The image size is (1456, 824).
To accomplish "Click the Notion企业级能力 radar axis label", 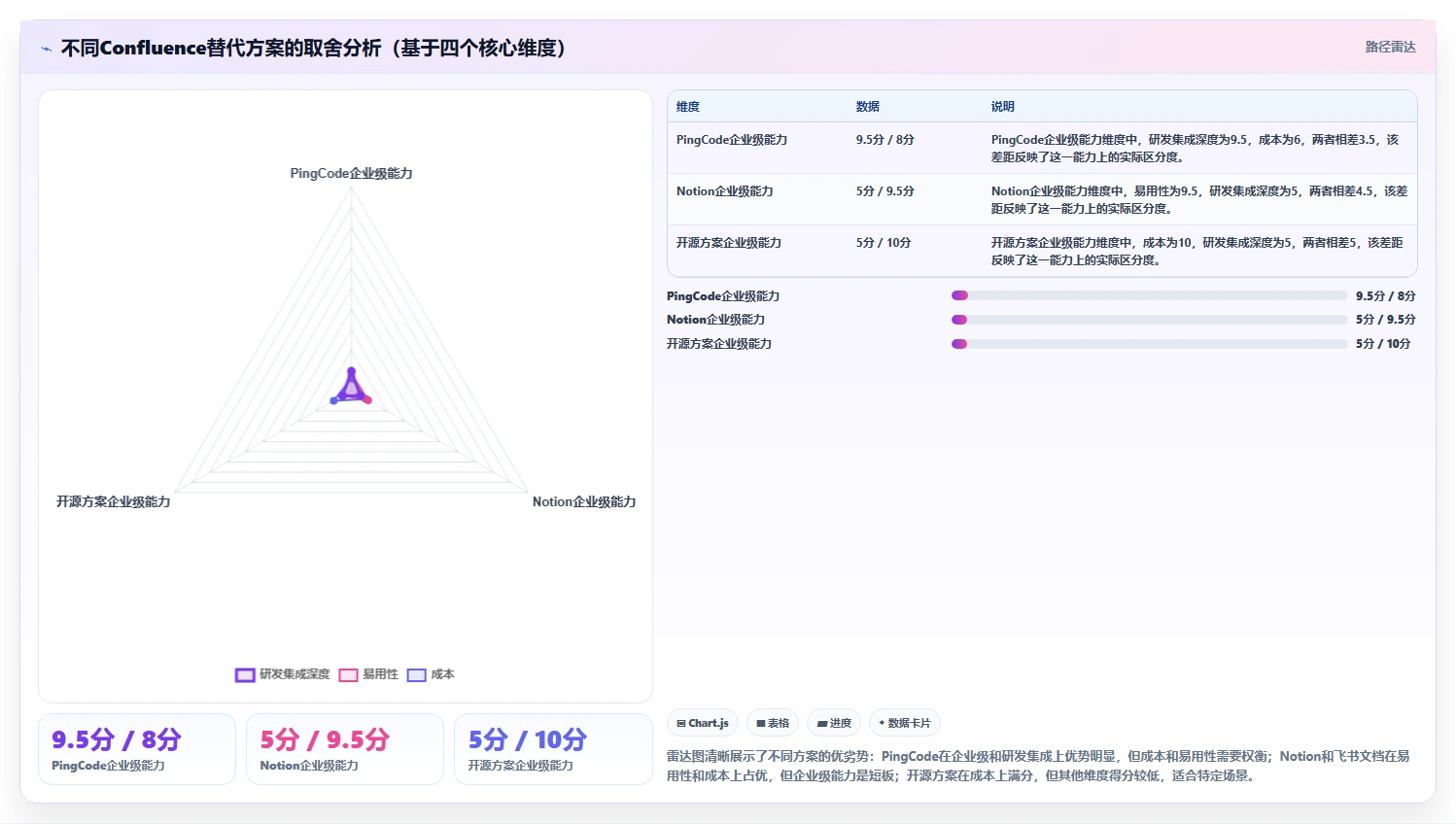I will coord(584,501).
